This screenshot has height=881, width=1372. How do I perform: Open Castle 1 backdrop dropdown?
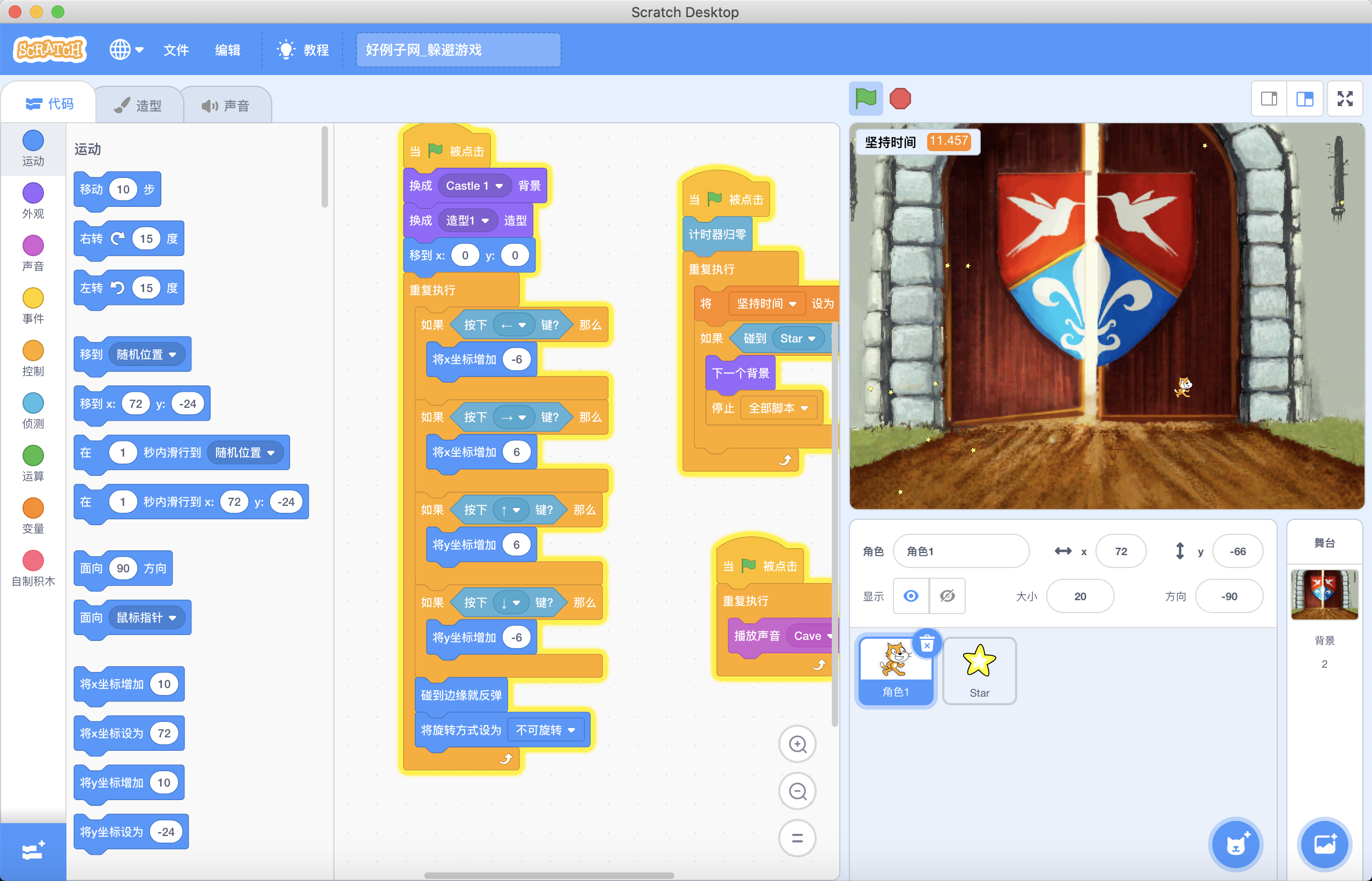coord(474,186)
